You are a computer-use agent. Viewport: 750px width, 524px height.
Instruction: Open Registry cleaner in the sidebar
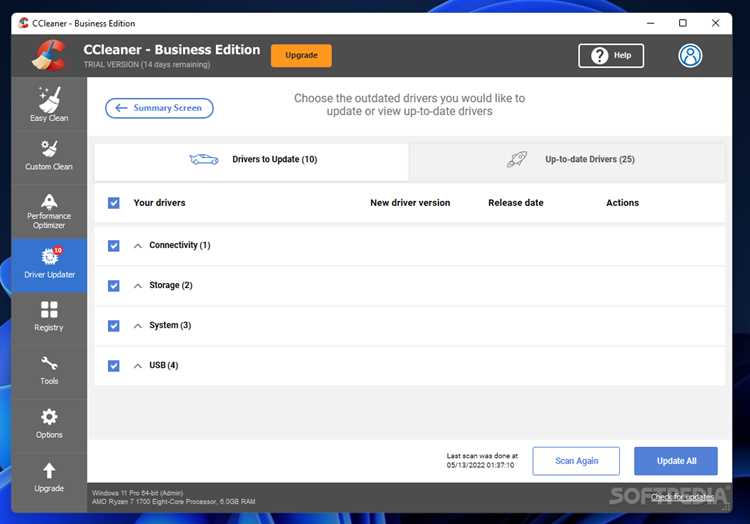click(x=49, y=316)
